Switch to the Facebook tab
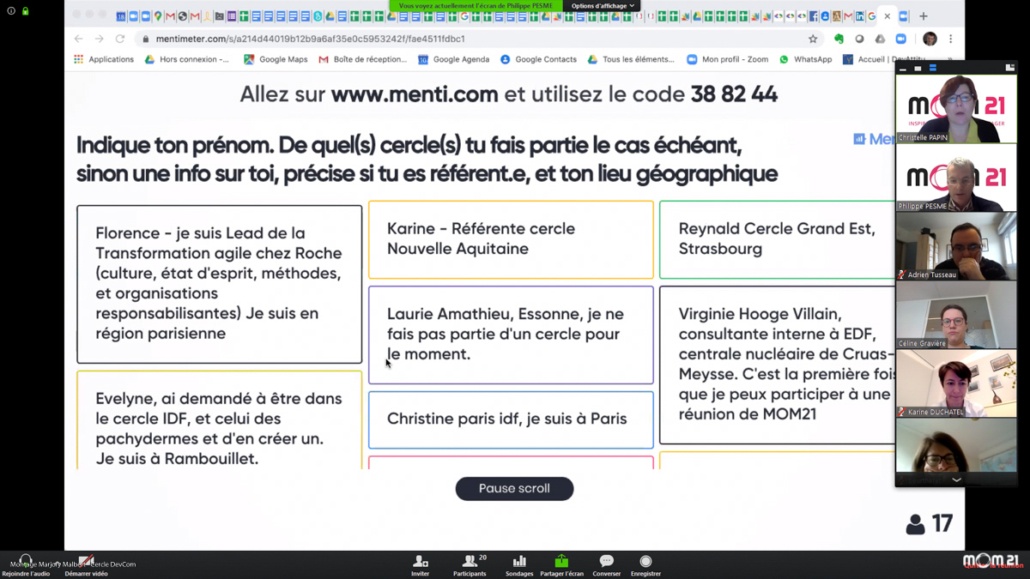The image size is (1030, 579). pos(813,16)
